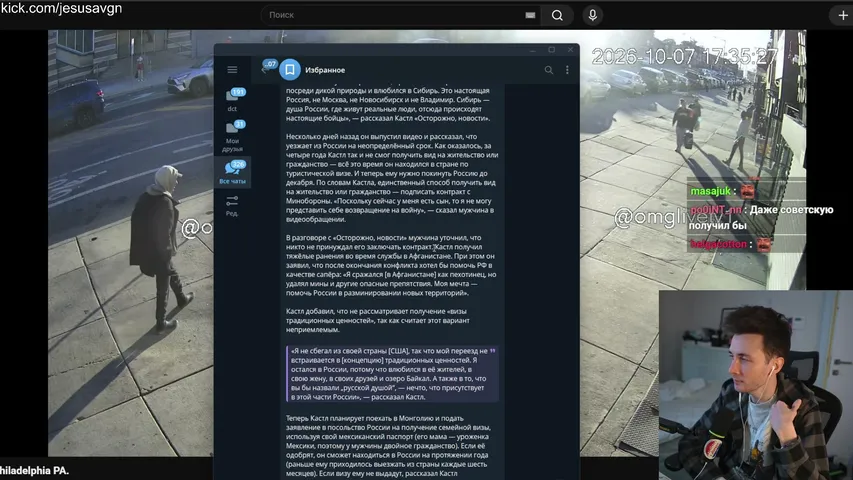Minimize the Telegram window
853x480 pixels.
[533, 50]
